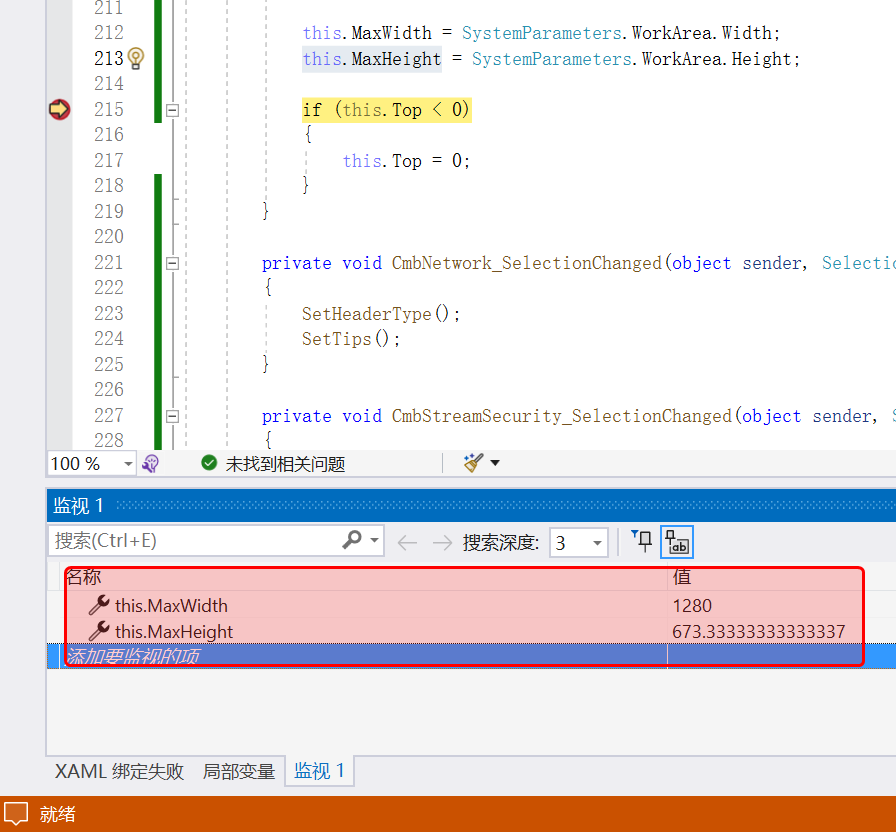Collapse the CmbStreamSecurity_SelectionChanged method

[x=172, y=416]
